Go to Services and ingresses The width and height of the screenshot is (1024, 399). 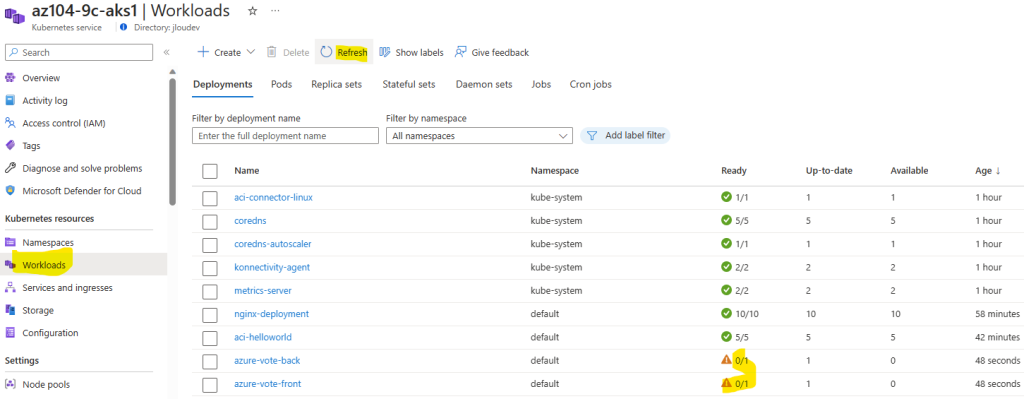coord(67,287)
